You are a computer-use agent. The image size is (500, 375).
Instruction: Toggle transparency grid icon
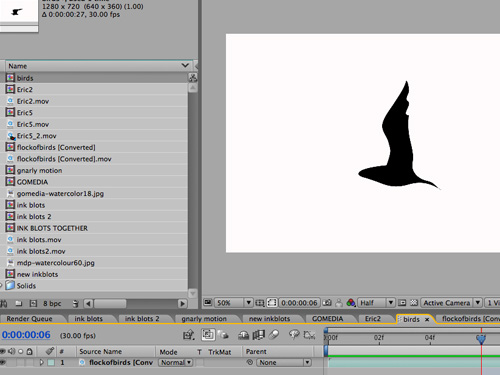[414, 303]
